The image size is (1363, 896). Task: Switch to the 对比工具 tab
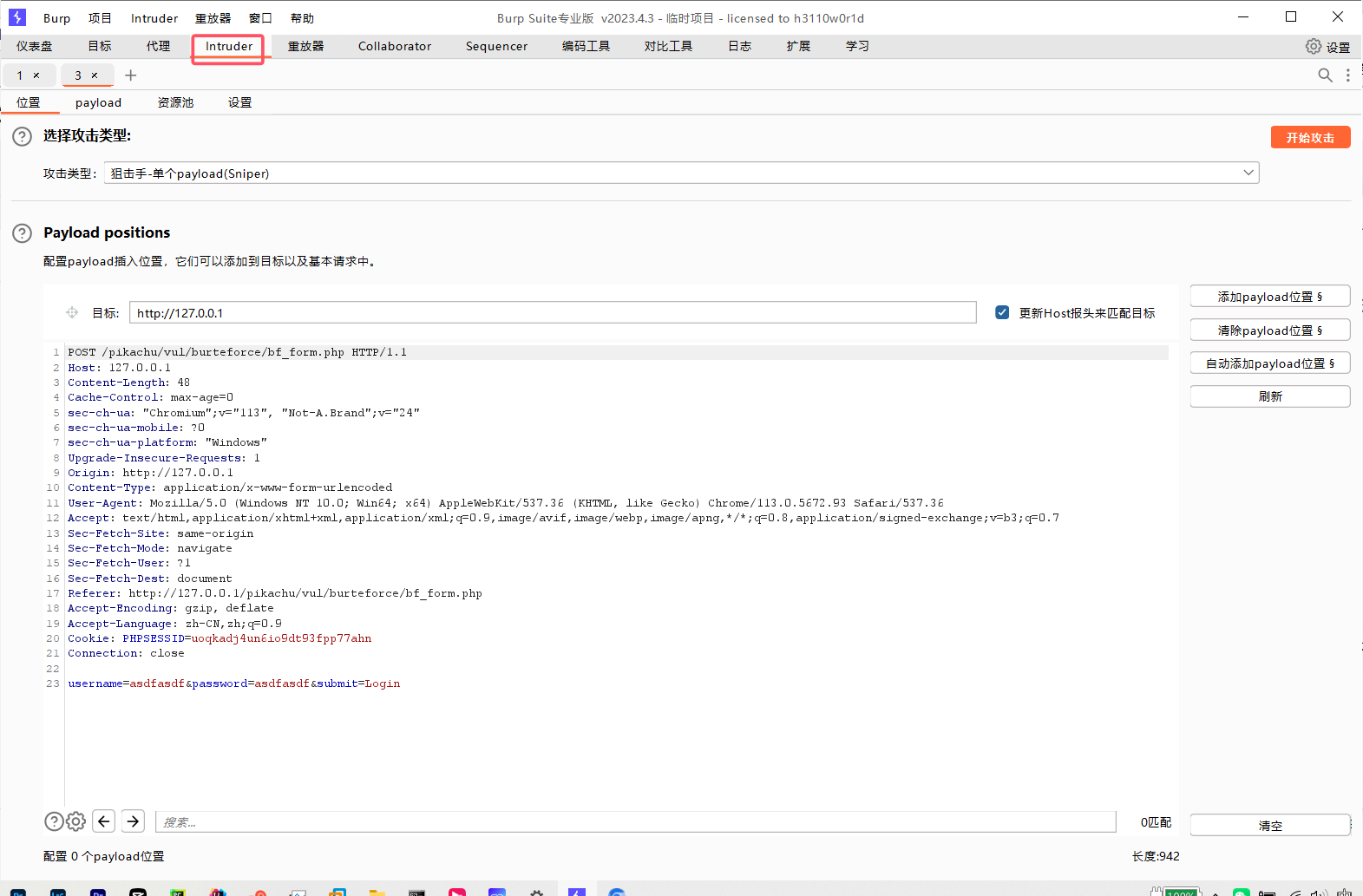[668, 46]
